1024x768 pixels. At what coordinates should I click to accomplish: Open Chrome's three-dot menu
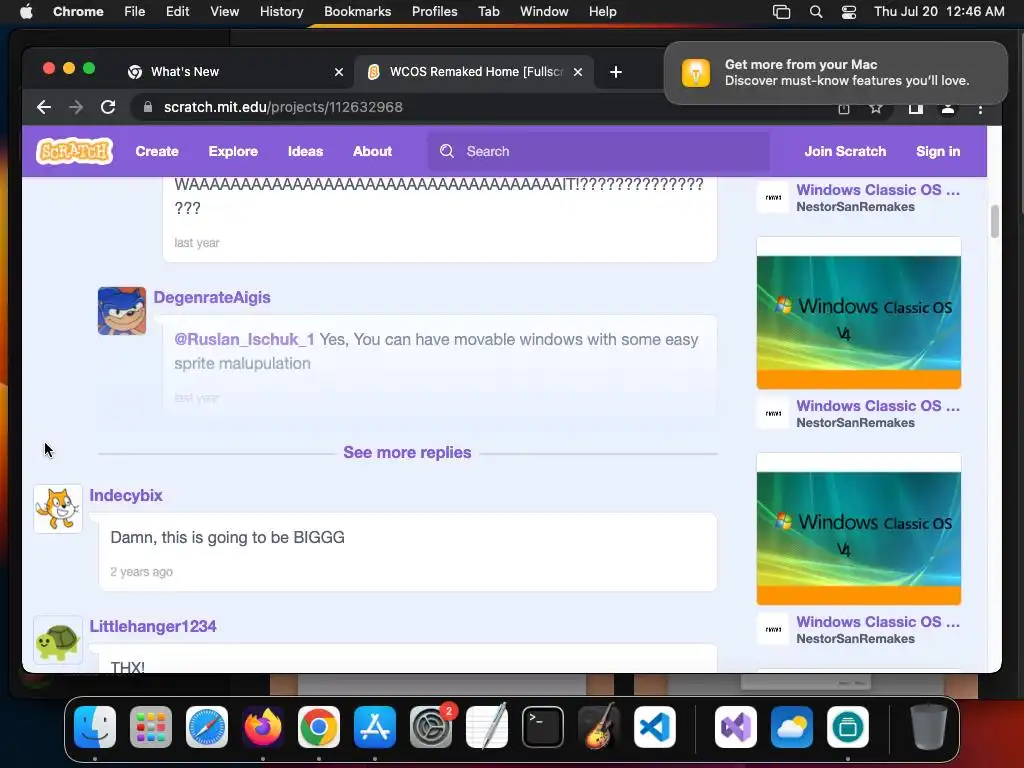point(980,109)
